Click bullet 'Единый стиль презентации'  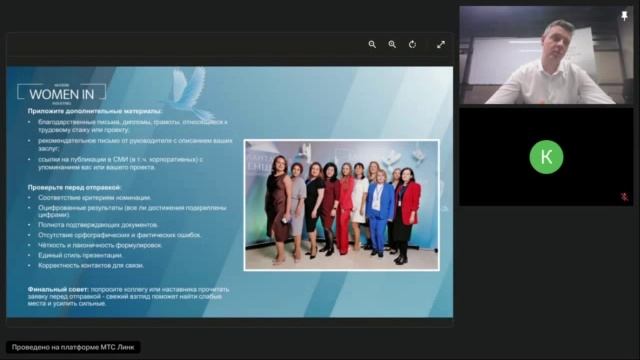click(80, 255)
